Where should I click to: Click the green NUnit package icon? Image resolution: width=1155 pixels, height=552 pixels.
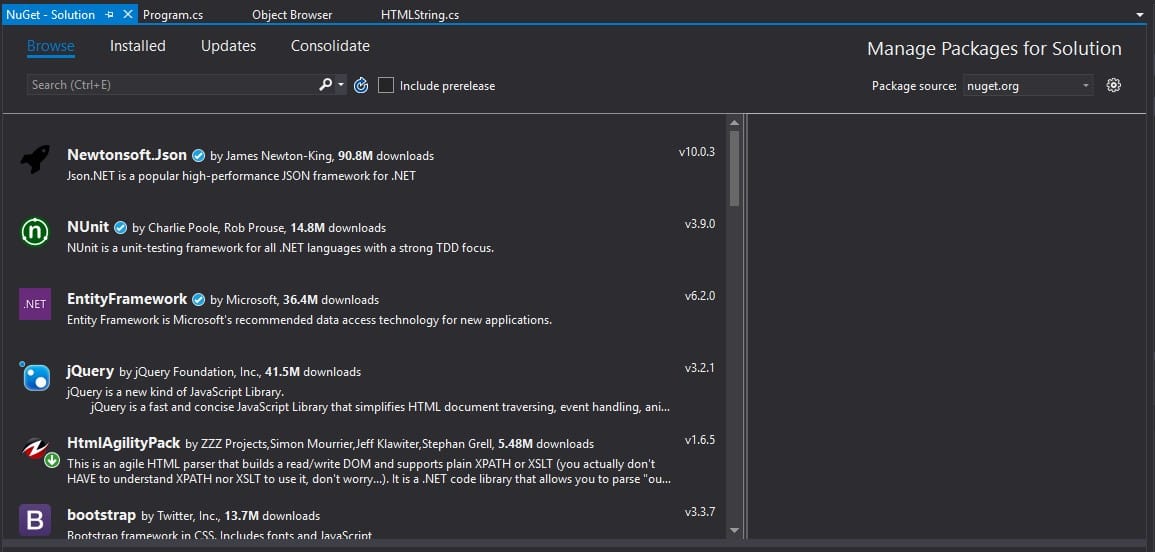click(x=35, y=232)
